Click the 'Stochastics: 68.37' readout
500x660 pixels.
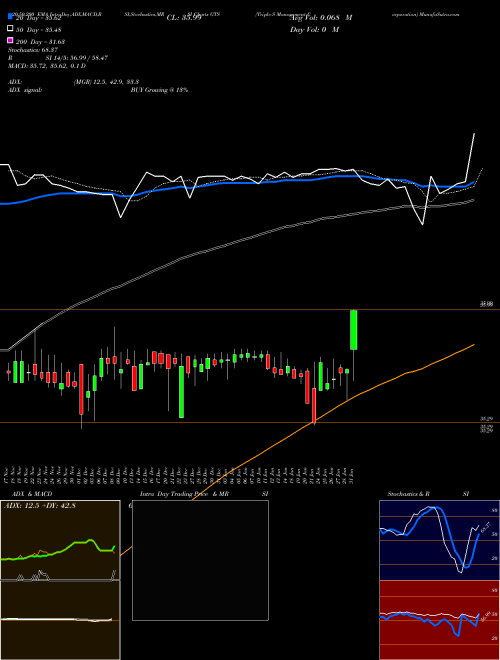[x=32, y=50]
